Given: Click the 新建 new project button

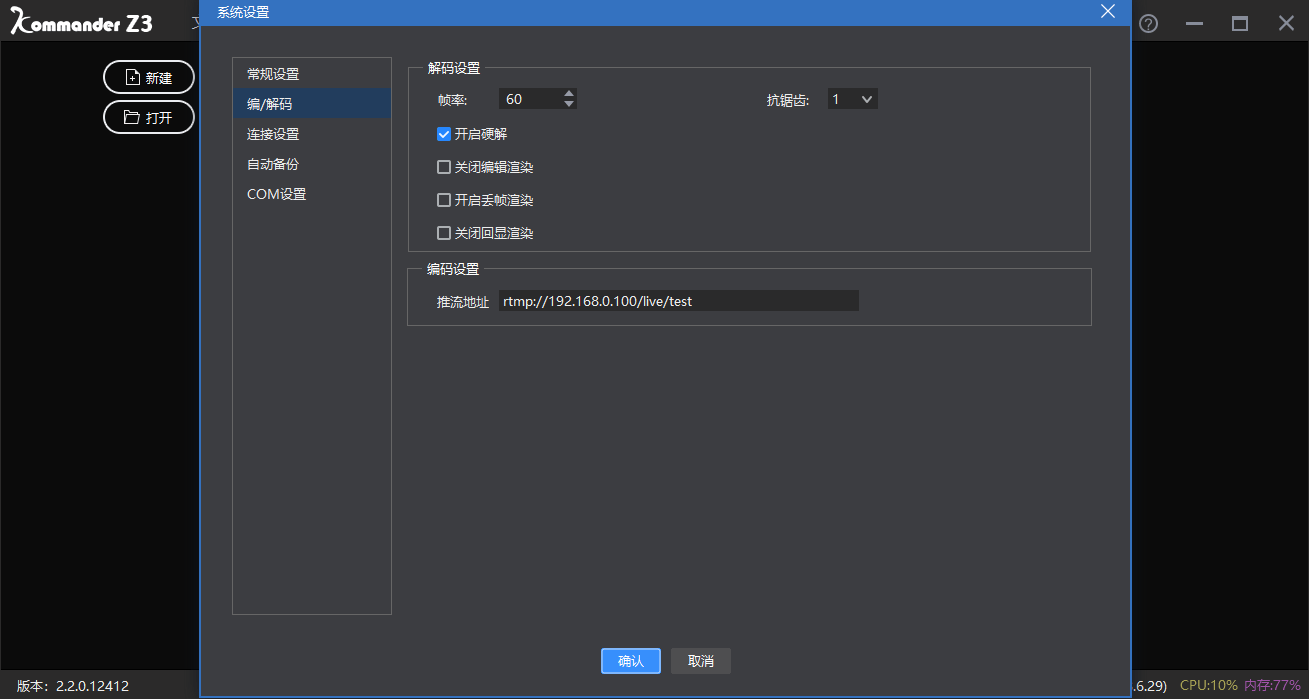Looking at the screenshot, I should (x=148, y=77).
